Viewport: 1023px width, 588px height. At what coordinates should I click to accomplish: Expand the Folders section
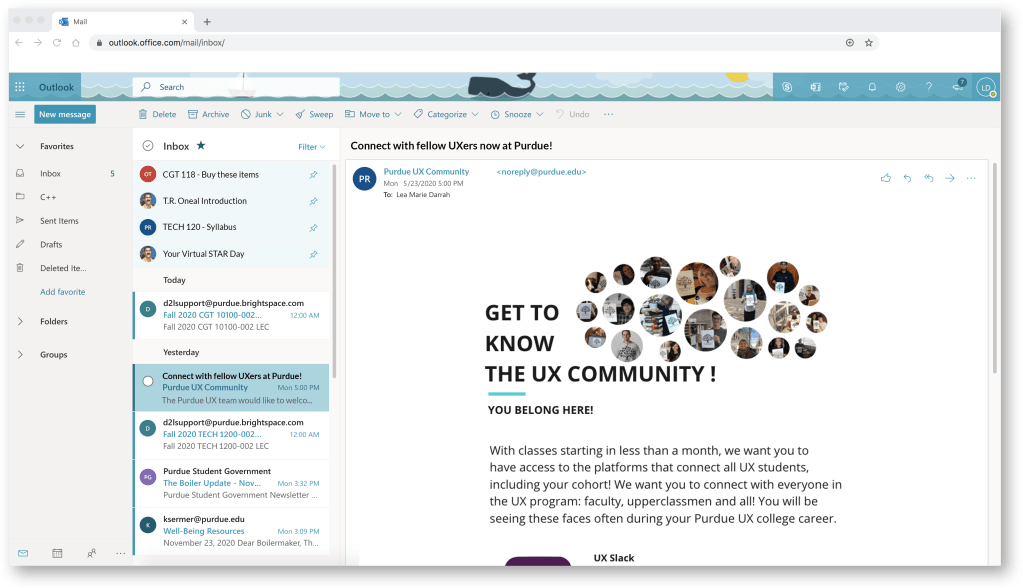click(x=20, y=322)
